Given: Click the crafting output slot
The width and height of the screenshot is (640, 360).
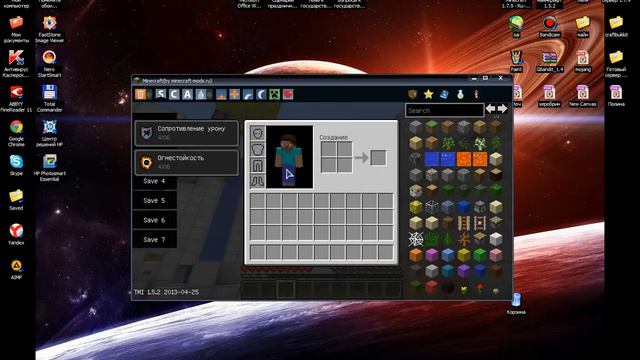Looking at the screenshot, I should tap(378, 158).
